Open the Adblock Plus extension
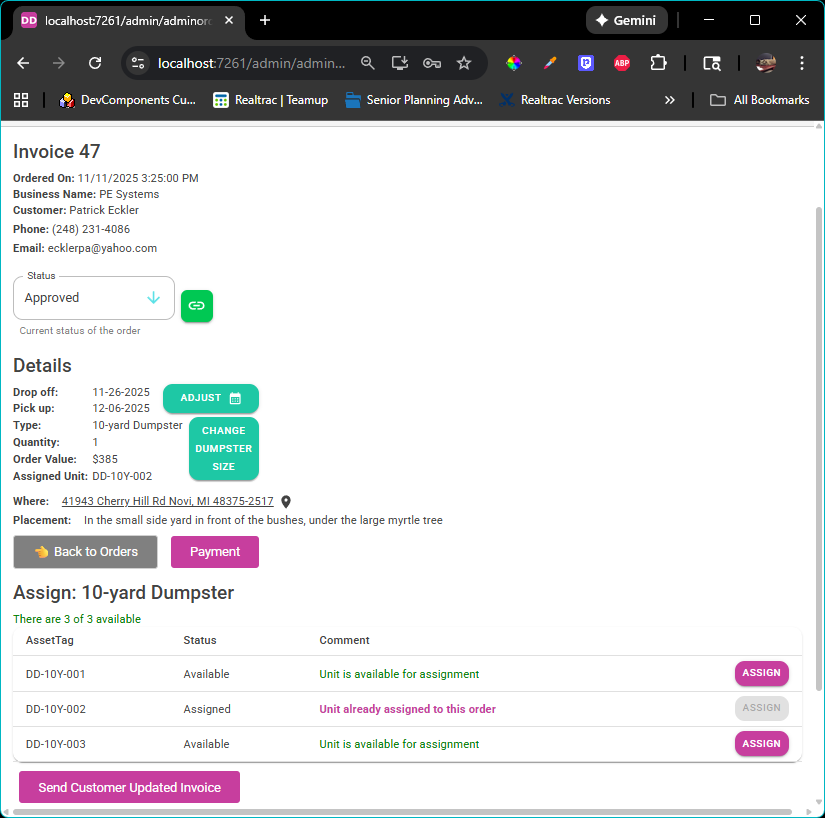The width and height of the screenshot is (825, 818). point(622,63)
